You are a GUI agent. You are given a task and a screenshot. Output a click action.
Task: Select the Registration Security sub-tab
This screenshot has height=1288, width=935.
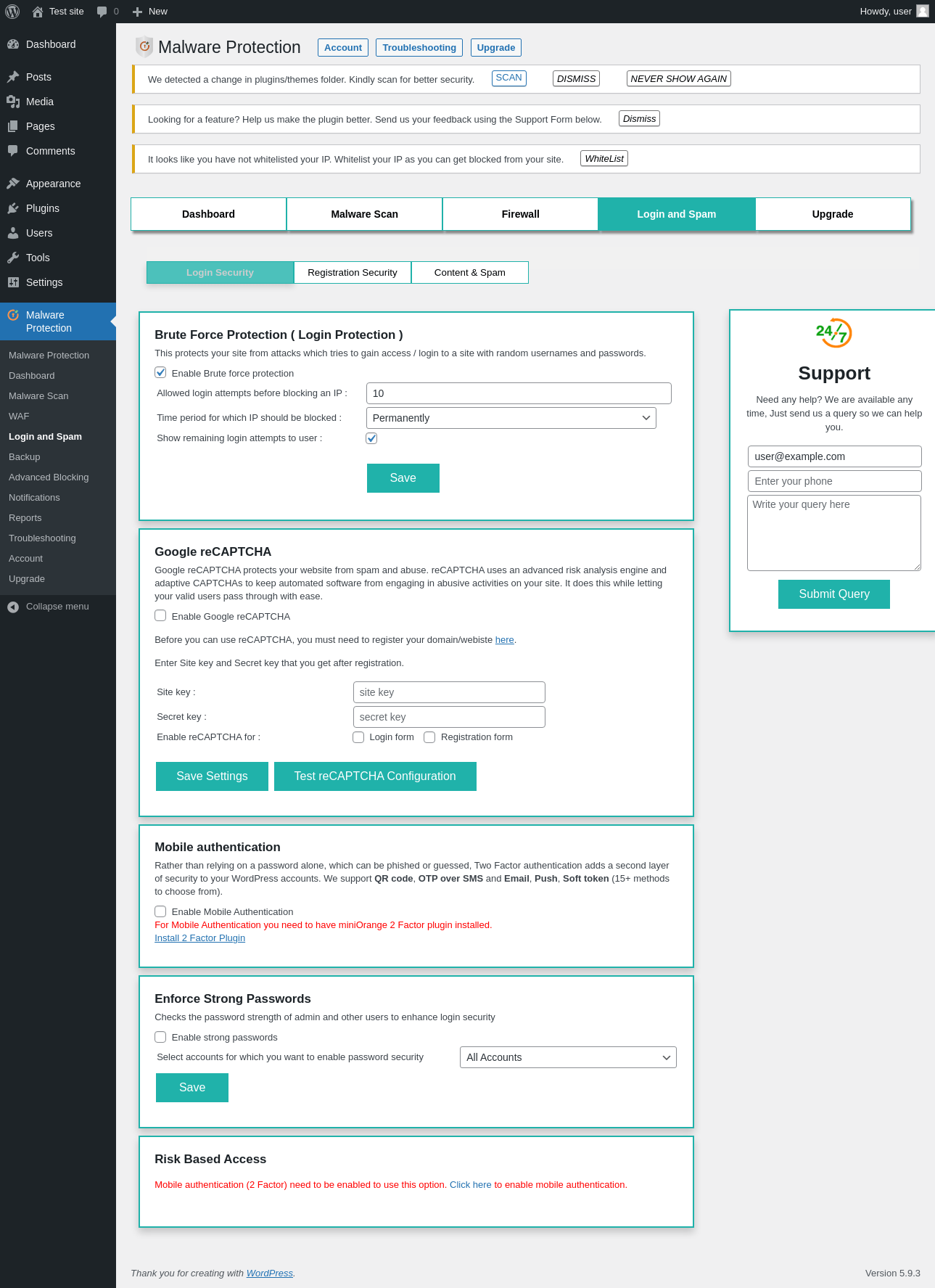click(353, 273)
